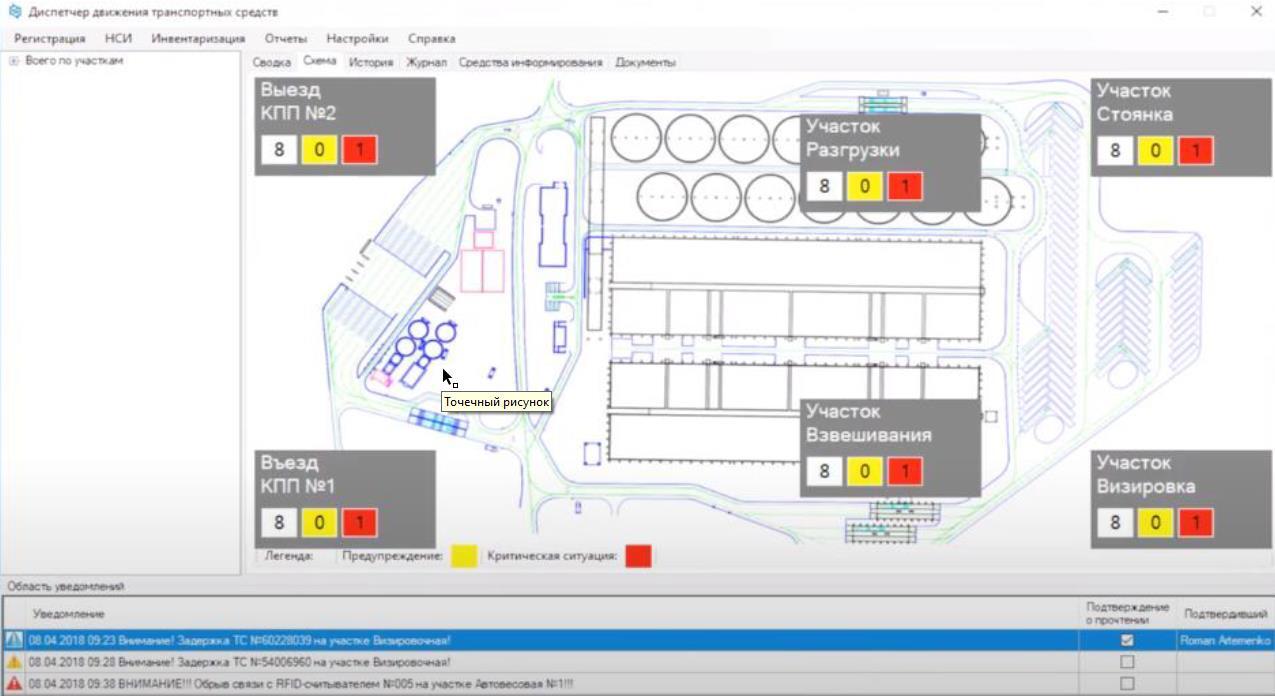1275x696 pixels.
Task: Click the Участок Взвешивания panel title
Action: click(x=868, y=423)
